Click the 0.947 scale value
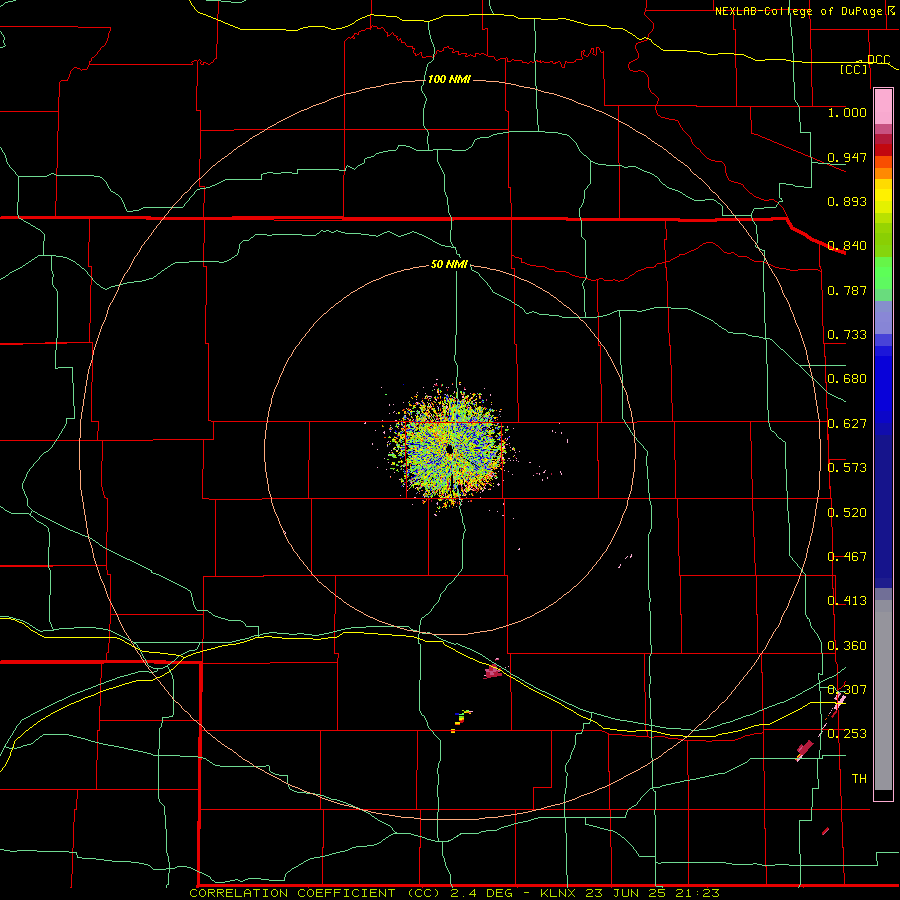This screenshot has width=900, height=900. click(847, 157)
